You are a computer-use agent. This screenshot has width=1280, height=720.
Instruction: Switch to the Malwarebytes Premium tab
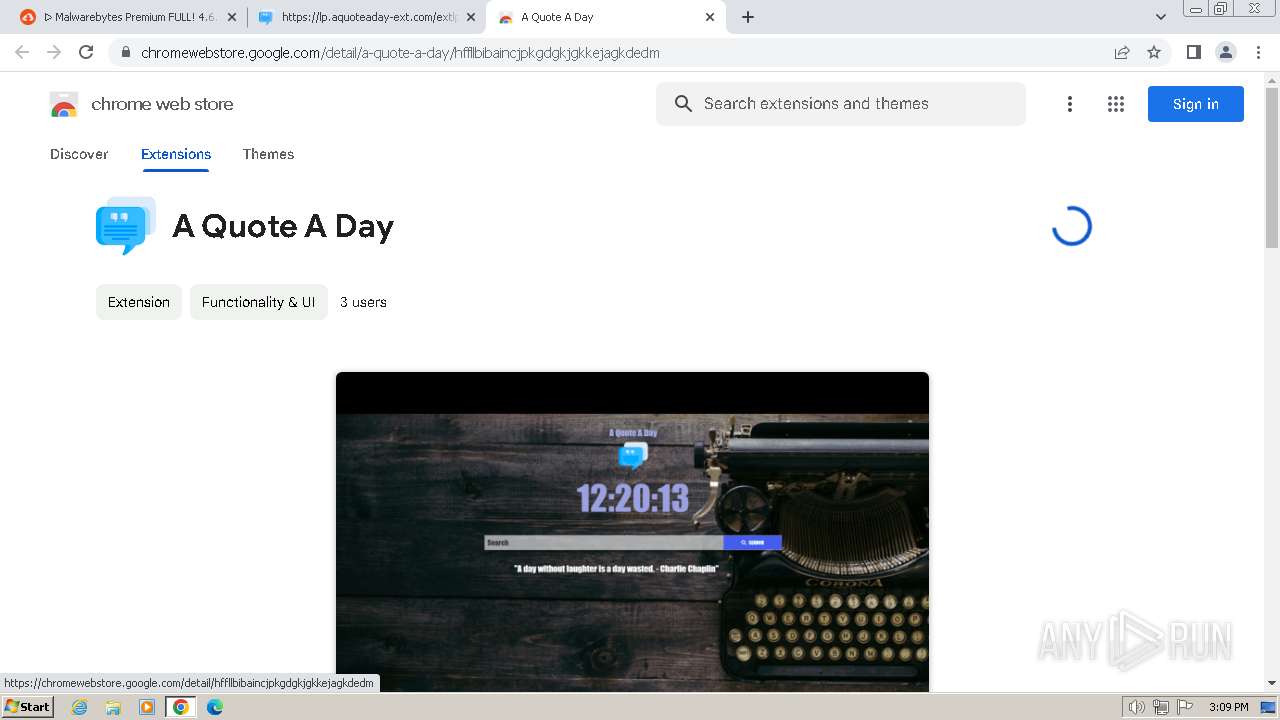(128, 17)
